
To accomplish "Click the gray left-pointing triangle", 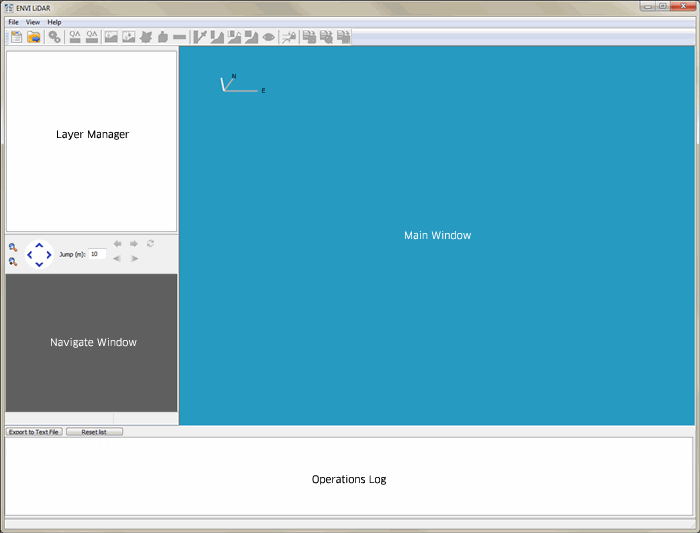I will tap(117, 258).
